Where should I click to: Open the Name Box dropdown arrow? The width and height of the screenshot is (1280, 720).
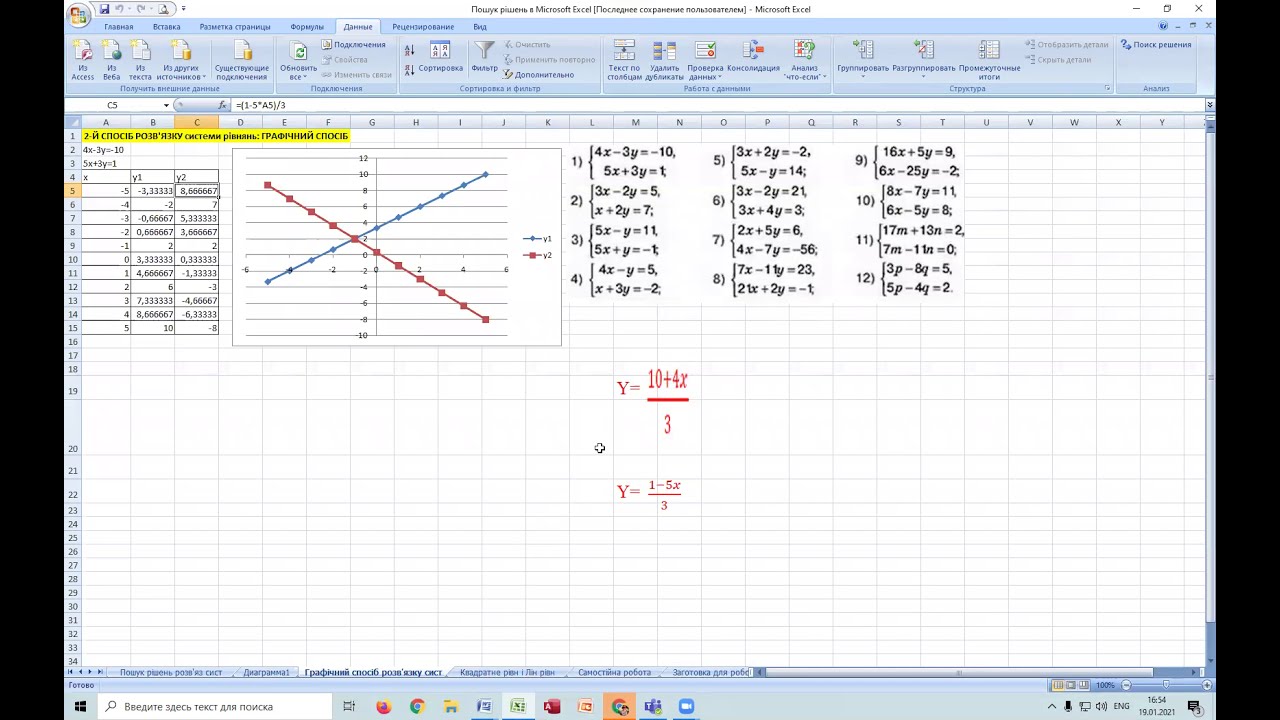[x=167, y=105]
